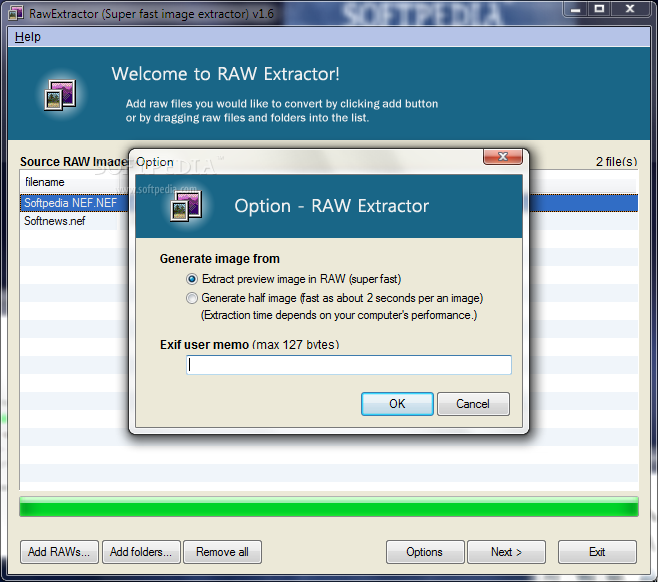This screenshot has width=658, height=582.
Task: Click the Exif user memo text field
Action: (349, 365)
